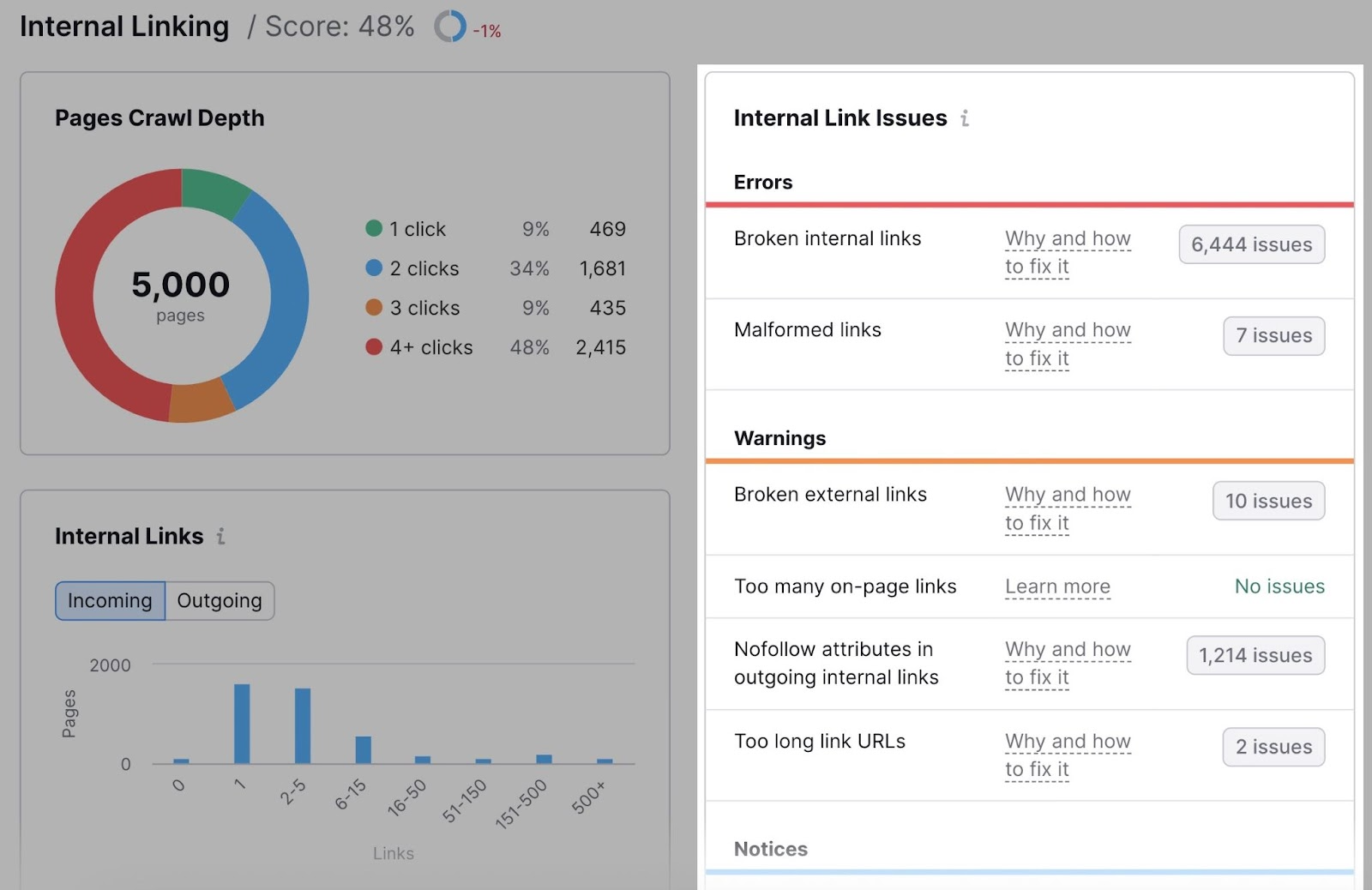Open the 7 issues button

[x=1273, y=335]
